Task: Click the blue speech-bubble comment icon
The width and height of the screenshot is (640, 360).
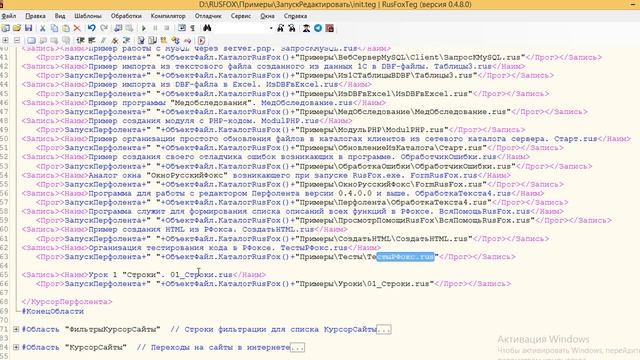Action: [31, 40]
